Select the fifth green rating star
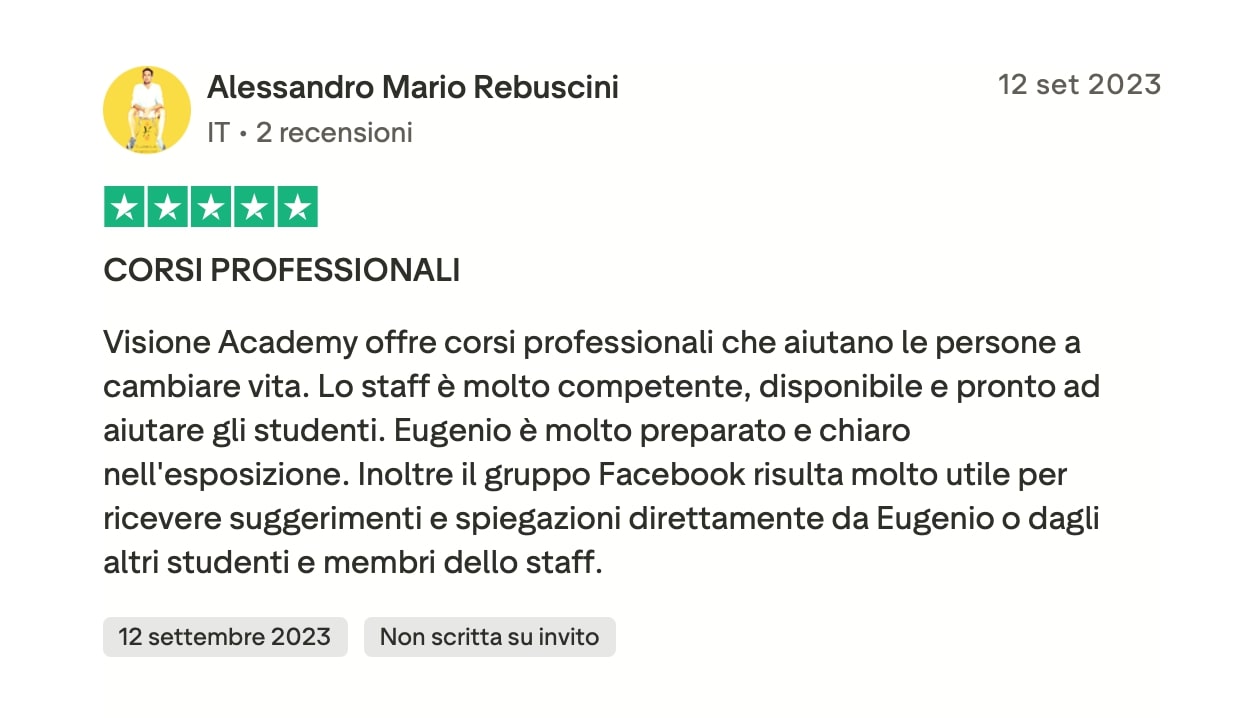1260x718 pixels. (297, 207)
